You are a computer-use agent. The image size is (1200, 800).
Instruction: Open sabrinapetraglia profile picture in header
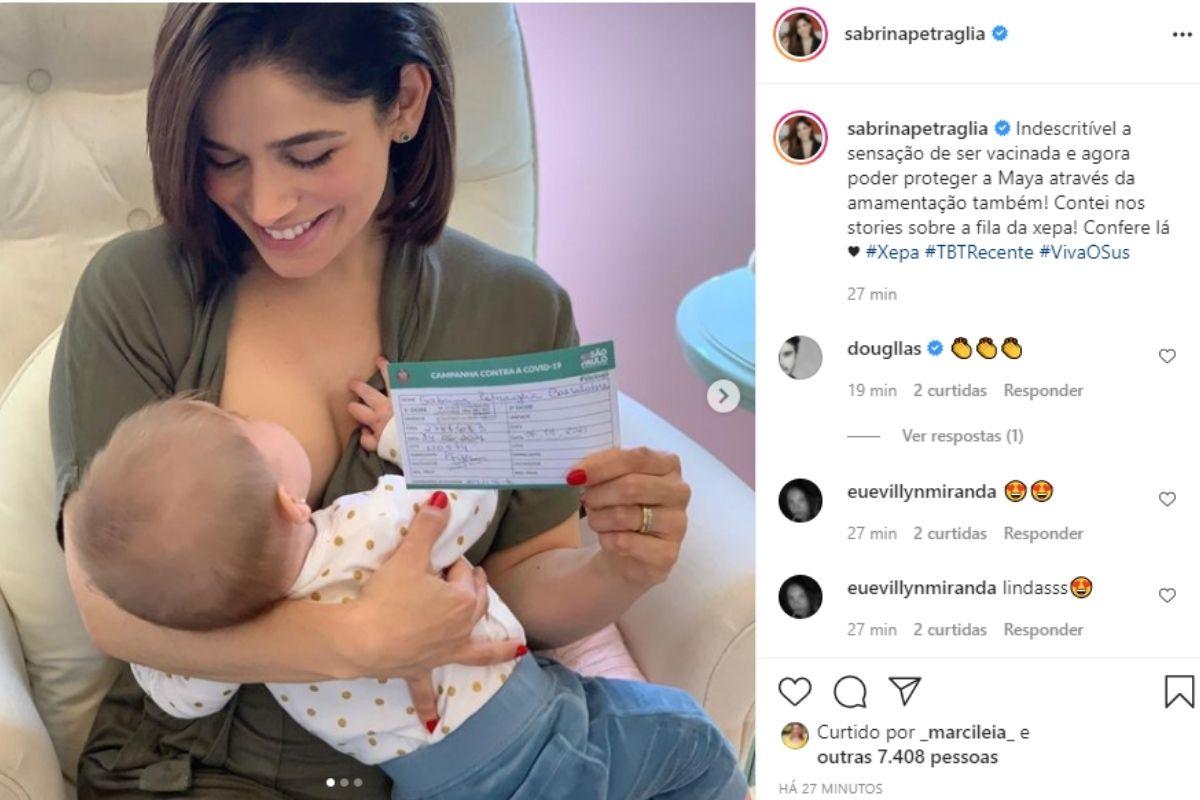[x=801, y=34]
